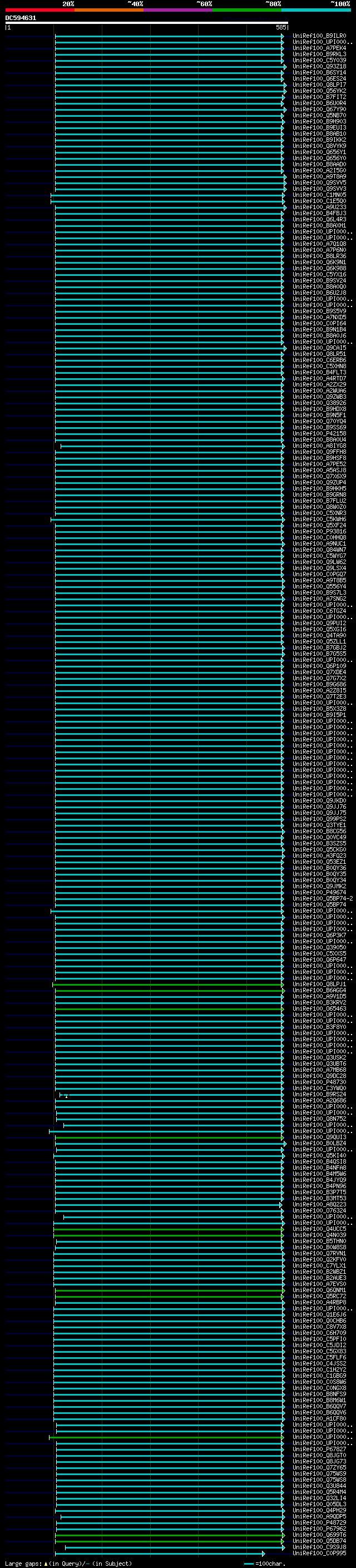Click the white query length bar ending at 585
This screenshot has height=1568, width=356.
click(x=147, y=23)
